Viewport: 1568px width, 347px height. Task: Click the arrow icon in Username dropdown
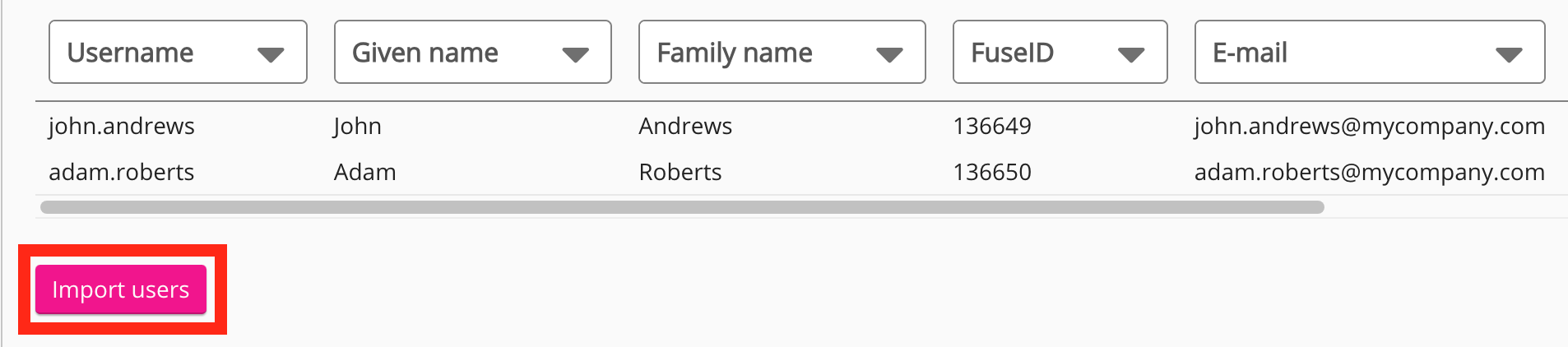click(271, 55)
